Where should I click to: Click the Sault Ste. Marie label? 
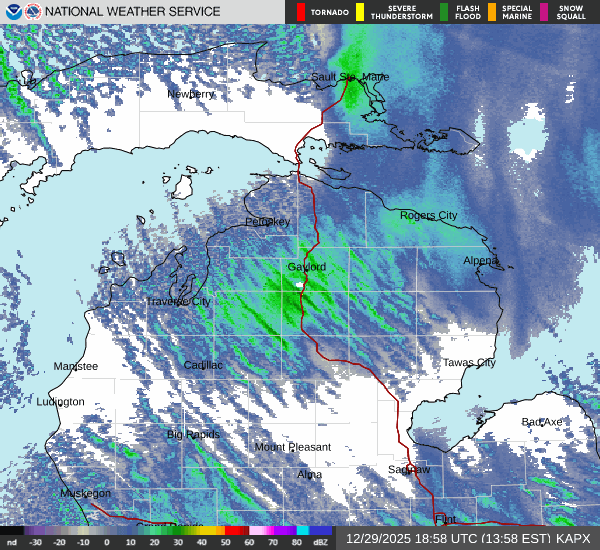tap(350, 76)
